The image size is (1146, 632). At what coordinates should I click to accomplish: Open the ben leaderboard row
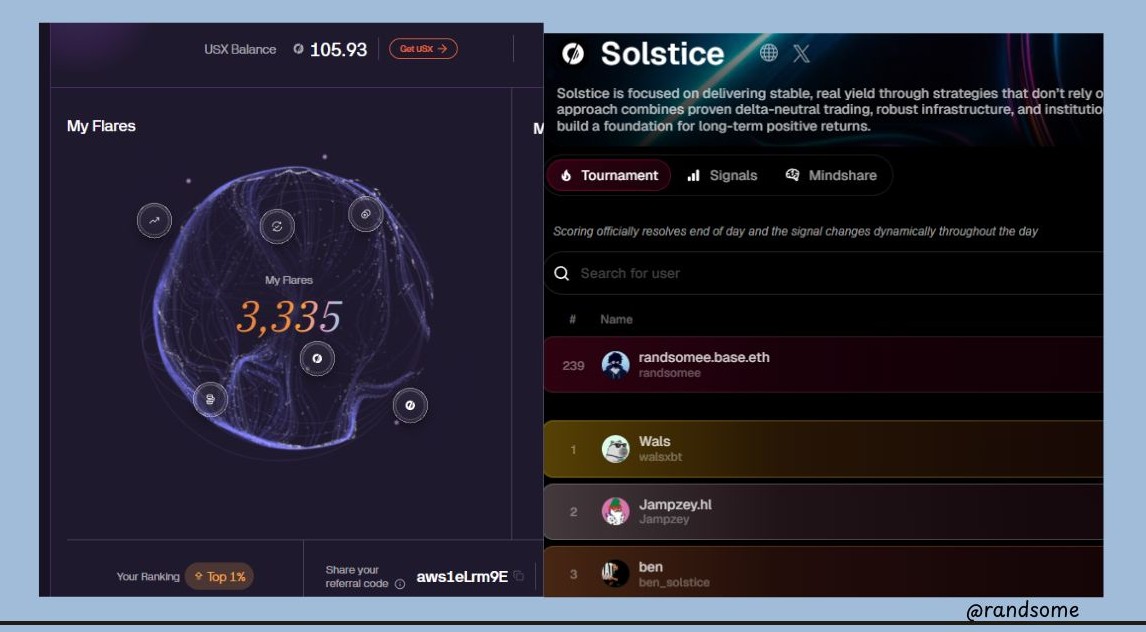pyautogui.click(x=823, y=572)
